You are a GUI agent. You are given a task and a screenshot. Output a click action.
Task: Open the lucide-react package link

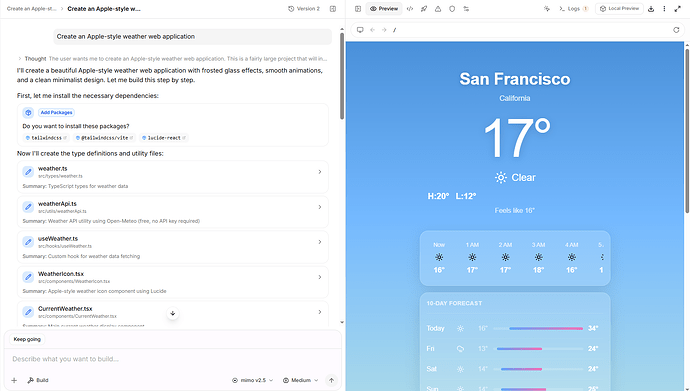(164, 138)
